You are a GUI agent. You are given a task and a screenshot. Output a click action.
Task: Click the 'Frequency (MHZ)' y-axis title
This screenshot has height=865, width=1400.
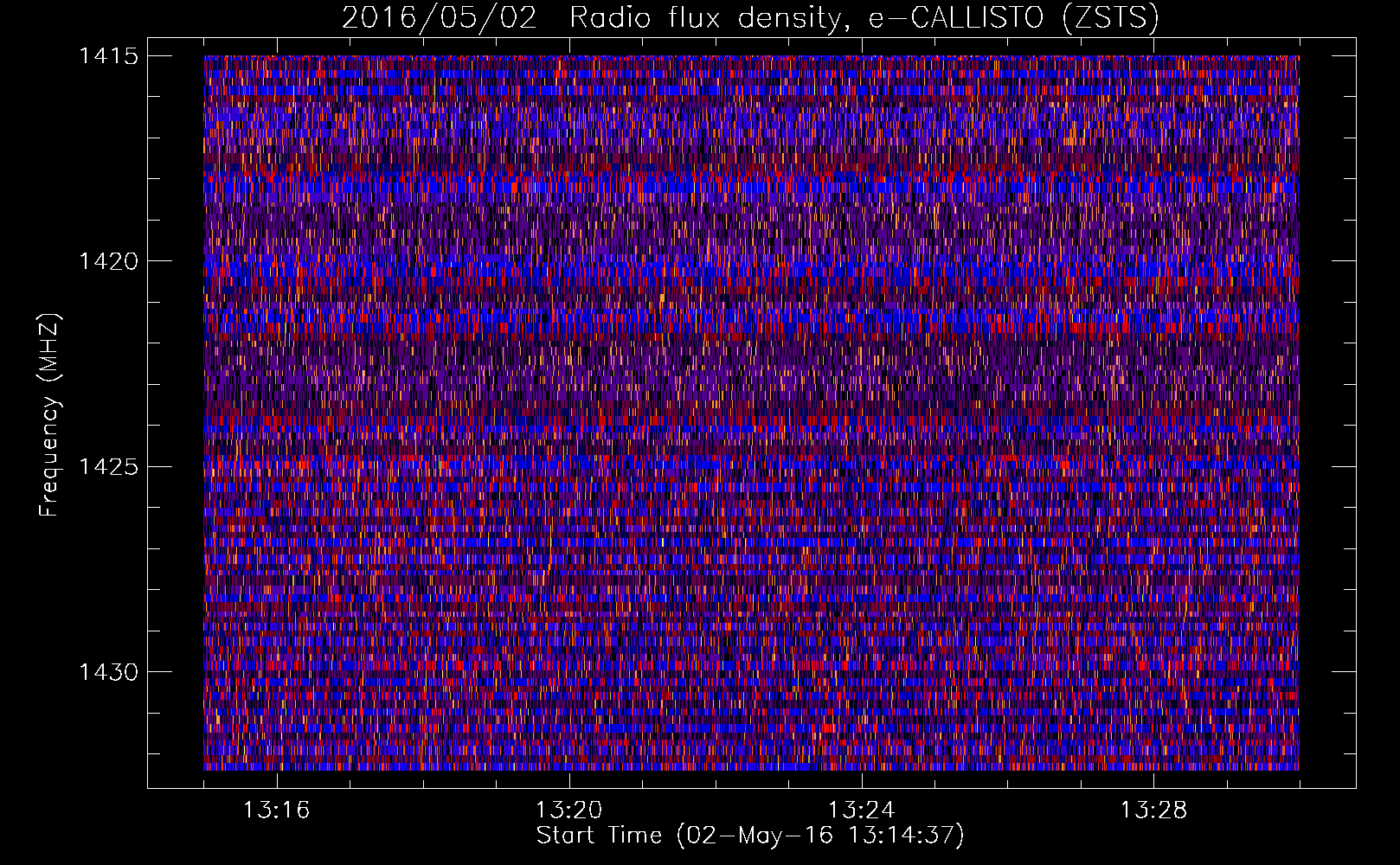click(x=50, y=415)
